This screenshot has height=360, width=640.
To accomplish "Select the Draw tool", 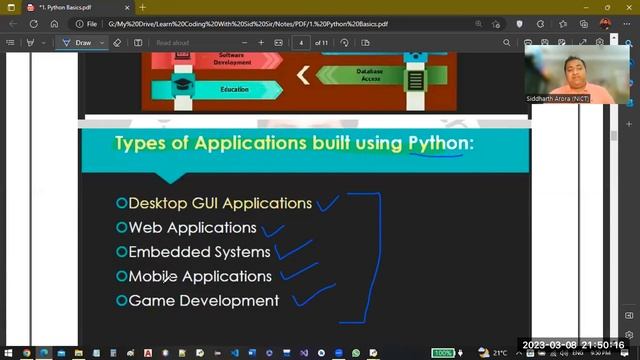I will (77, 42).
